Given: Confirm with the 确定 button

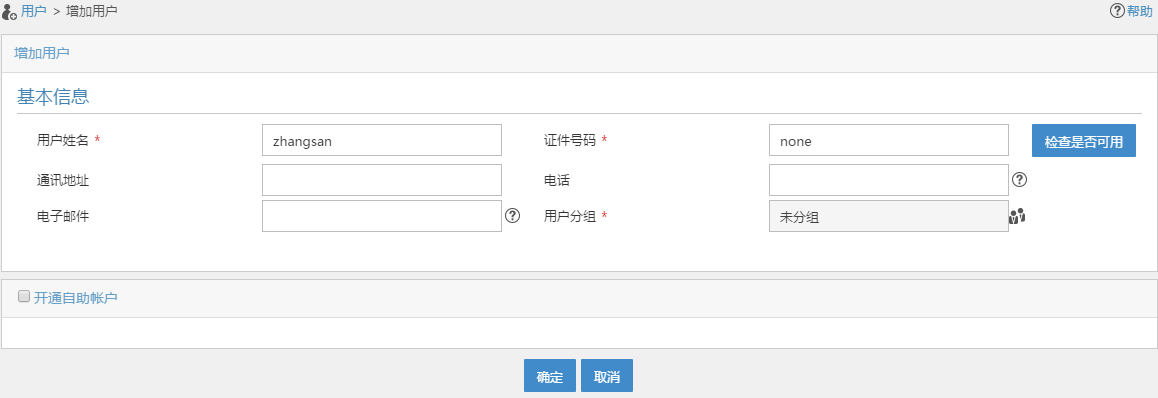Looking at the screenshot, I should [x=550, y=376].
